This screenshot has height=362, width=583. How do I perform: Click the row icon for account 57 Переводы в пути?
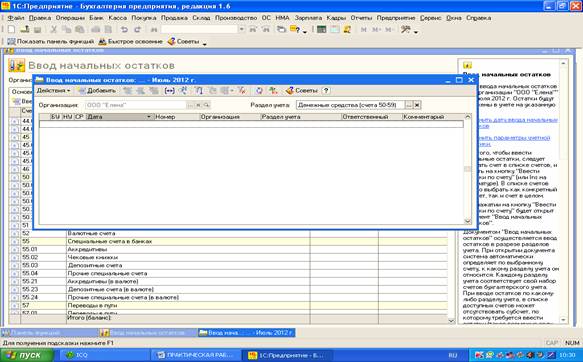pos(15,306)
